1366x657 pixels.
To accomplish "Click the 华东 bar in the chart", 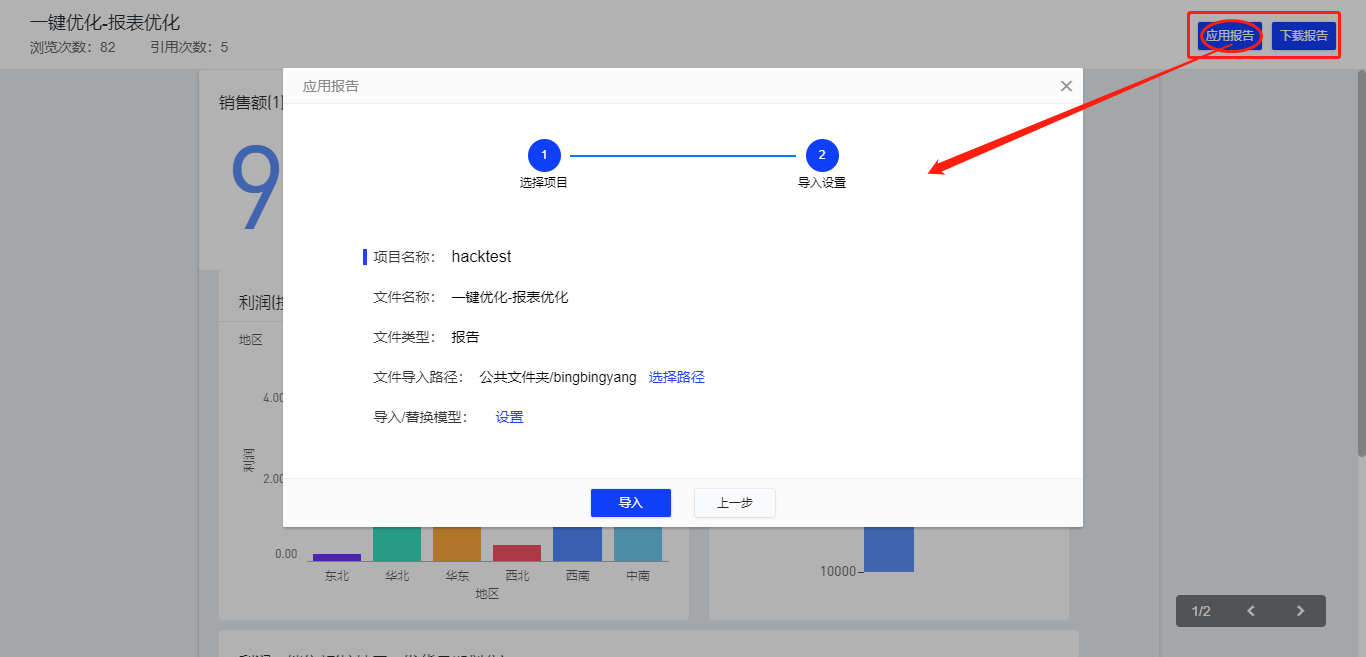I will tap(457, 544).
